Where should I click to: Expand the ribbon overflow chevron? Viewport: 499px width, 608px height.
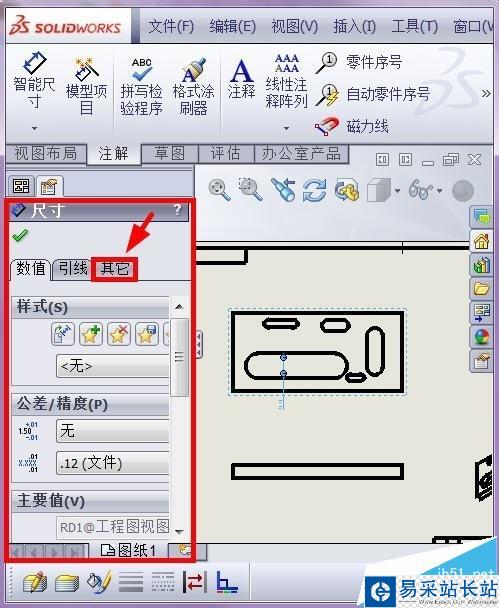click(x=486, y=93)
